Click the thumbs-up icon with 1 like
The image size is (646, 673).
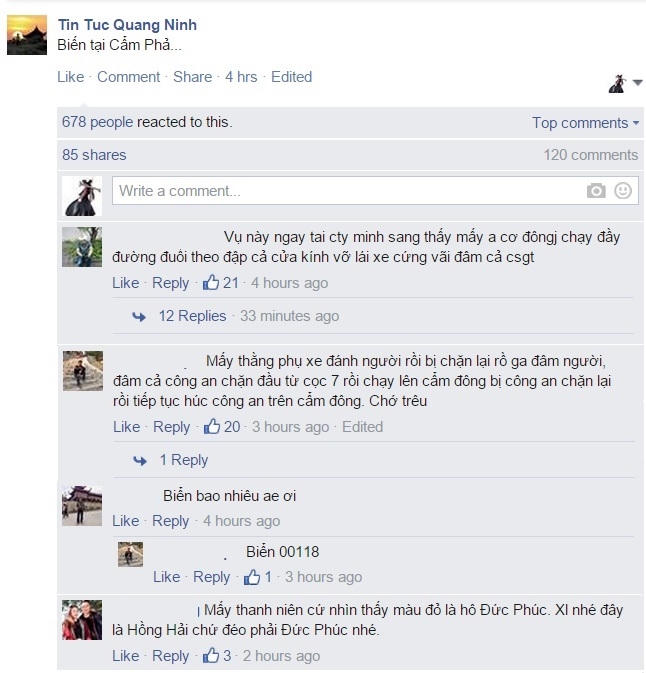coord(252,577)
